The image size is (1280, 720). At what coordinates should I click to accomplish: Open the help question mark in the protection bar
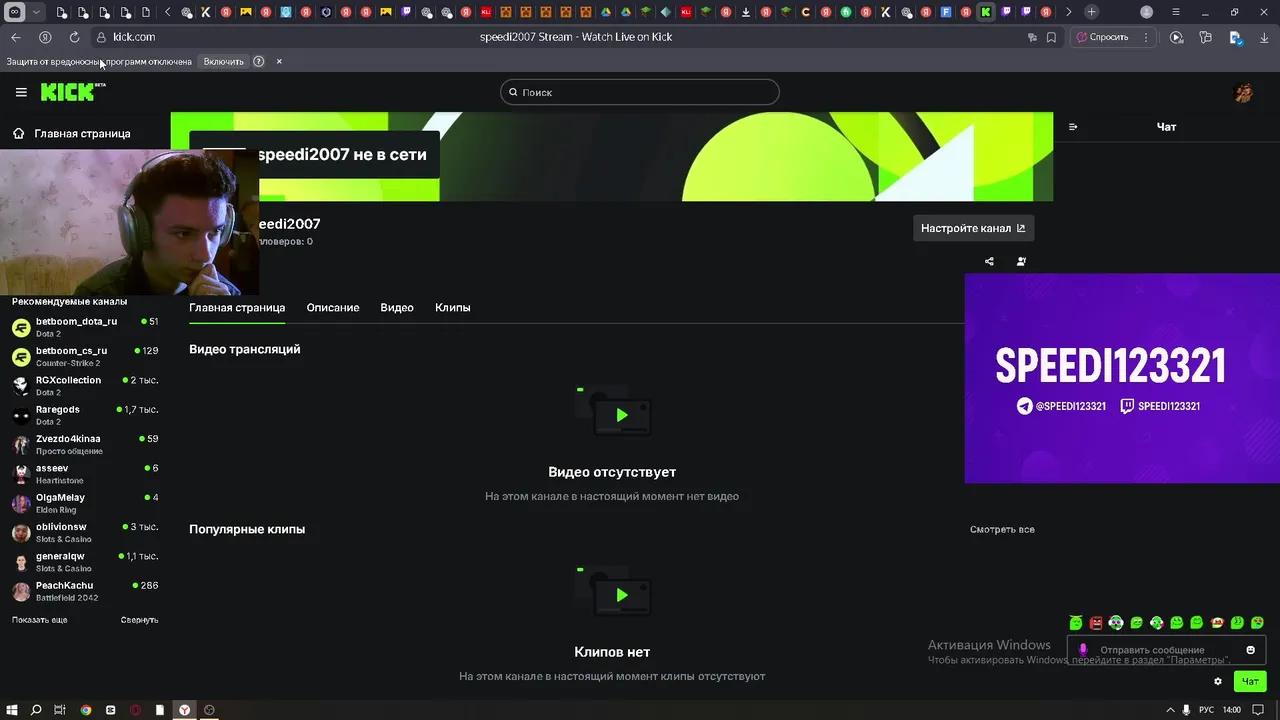point(259,61)
